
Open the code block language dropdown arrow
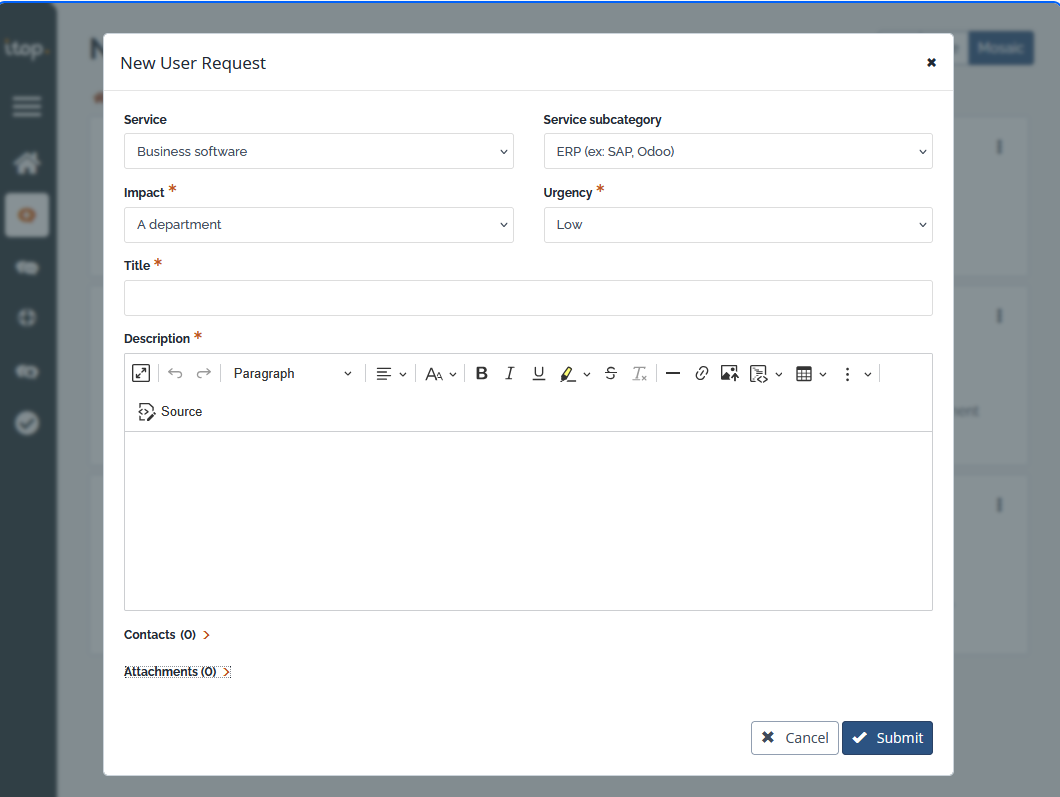[779, 374]
